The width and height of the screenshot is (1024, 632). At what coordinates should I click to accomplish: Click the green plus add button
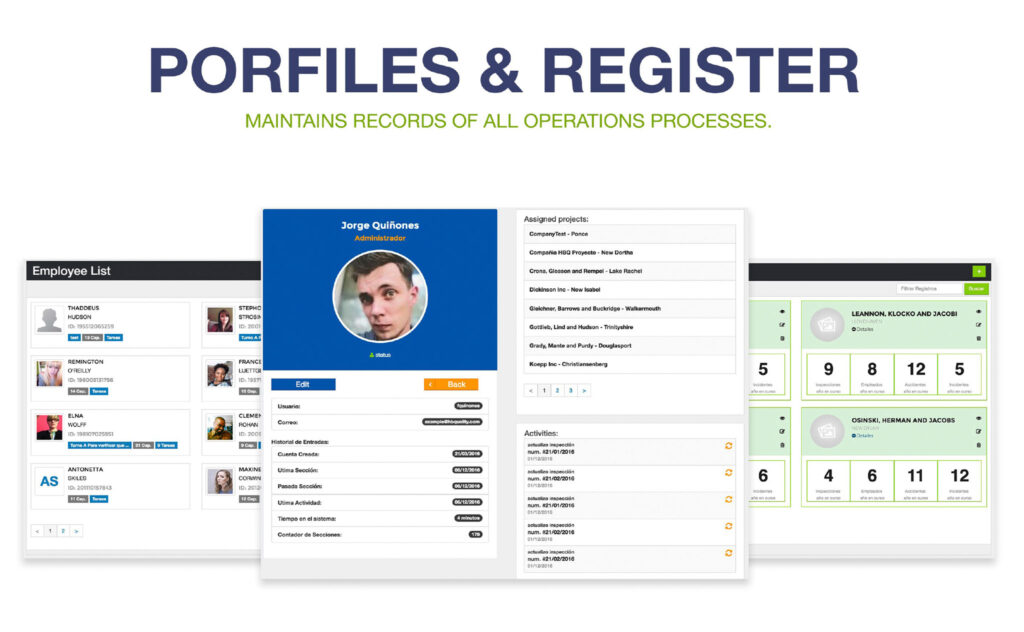pyautogui.click(x=978, y=271)
